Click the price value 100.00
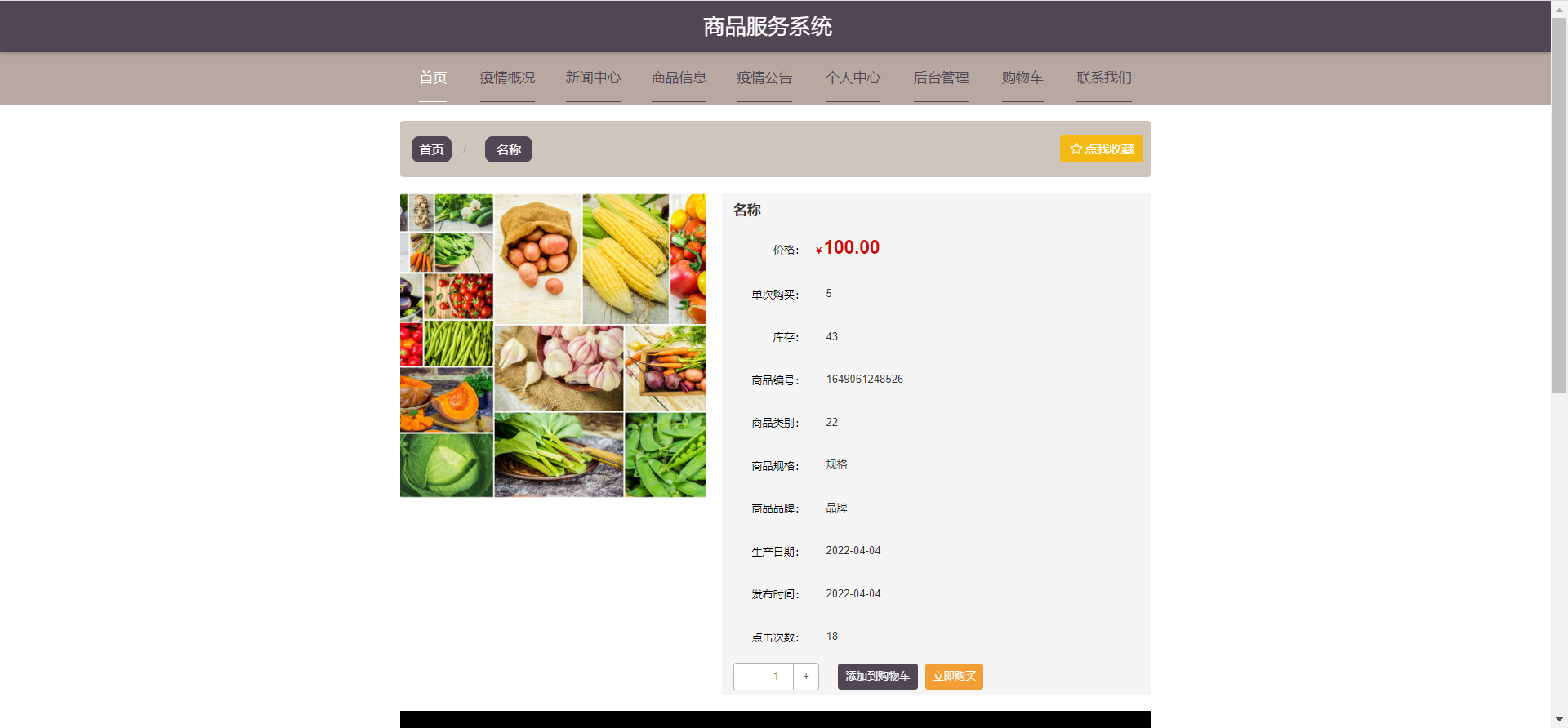1568x728 pixels. point(852,247)
